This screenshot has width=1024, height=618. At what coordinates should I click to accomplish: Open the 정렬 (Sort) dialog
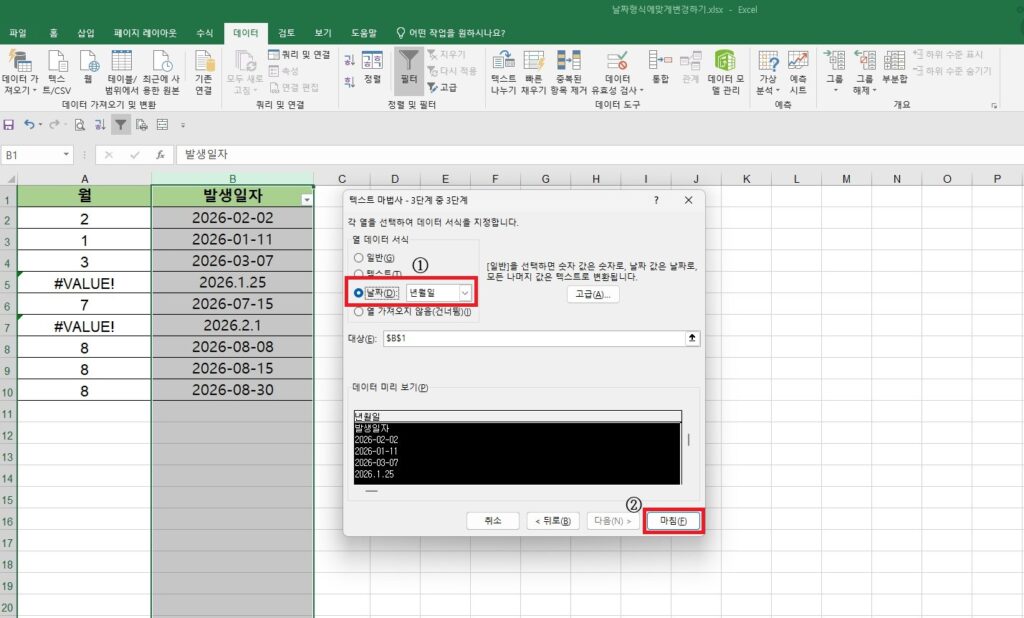pos(372,67)
